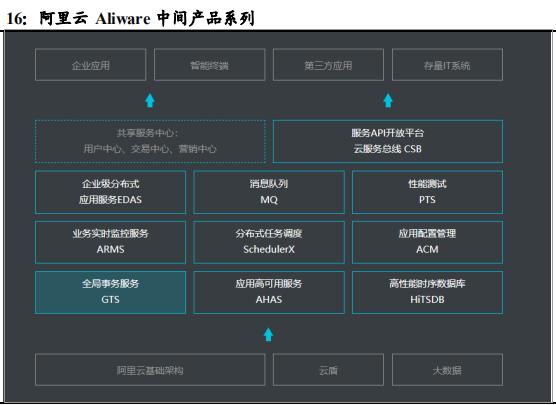Select 消息队列 MQ tile
Viewport: 556px width, 405px height.
coord(269,192)
